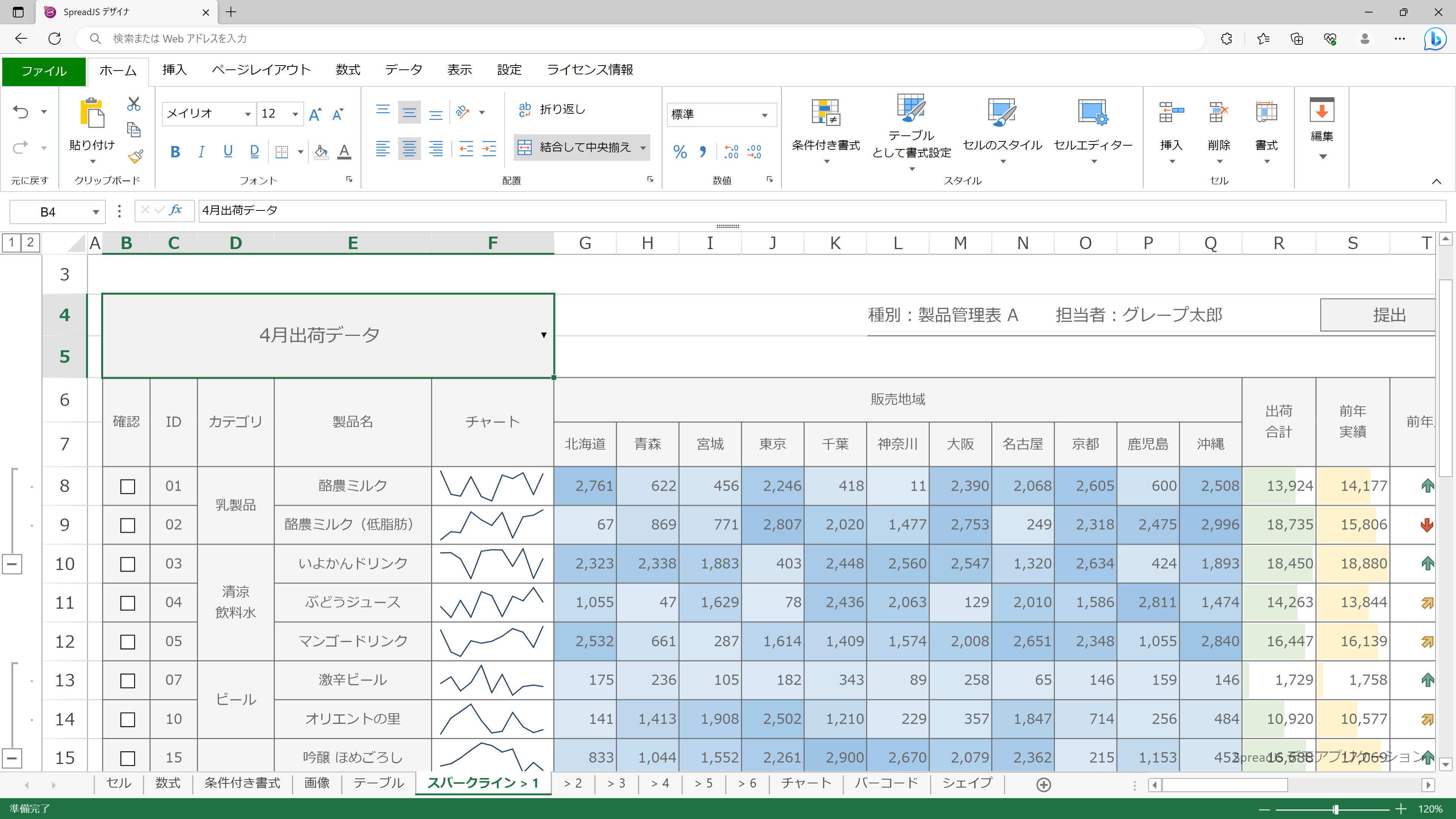This screenshot has width=1456, height=819.
Task: Check the box for ID 02
Action: 128,526
